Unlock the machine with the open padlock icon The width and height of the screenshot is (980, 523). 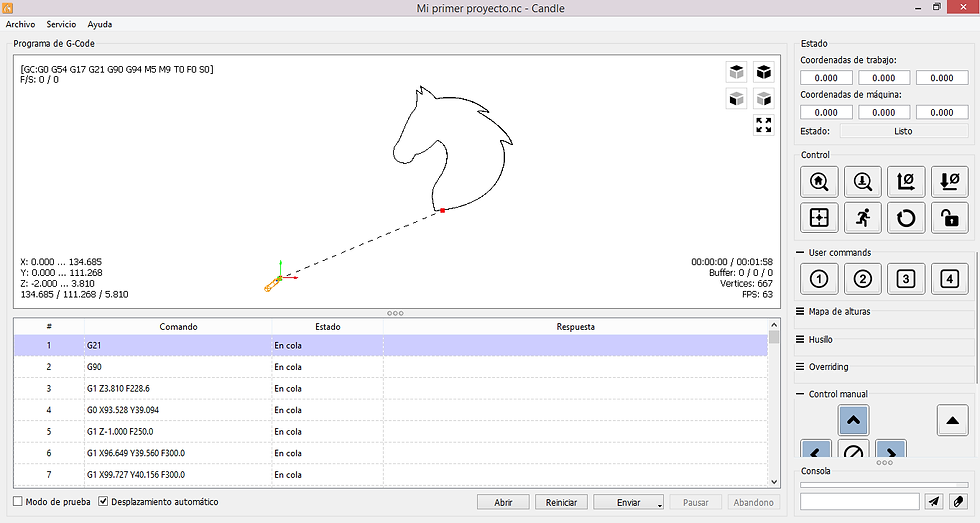949,217
